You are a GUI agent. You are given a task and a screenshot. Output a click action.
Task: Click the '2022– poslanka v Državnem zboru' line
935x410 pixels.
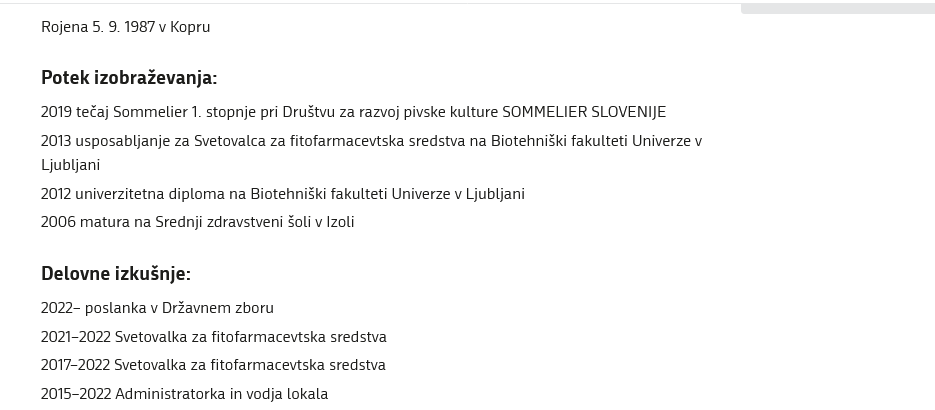[x=157, y=308]
